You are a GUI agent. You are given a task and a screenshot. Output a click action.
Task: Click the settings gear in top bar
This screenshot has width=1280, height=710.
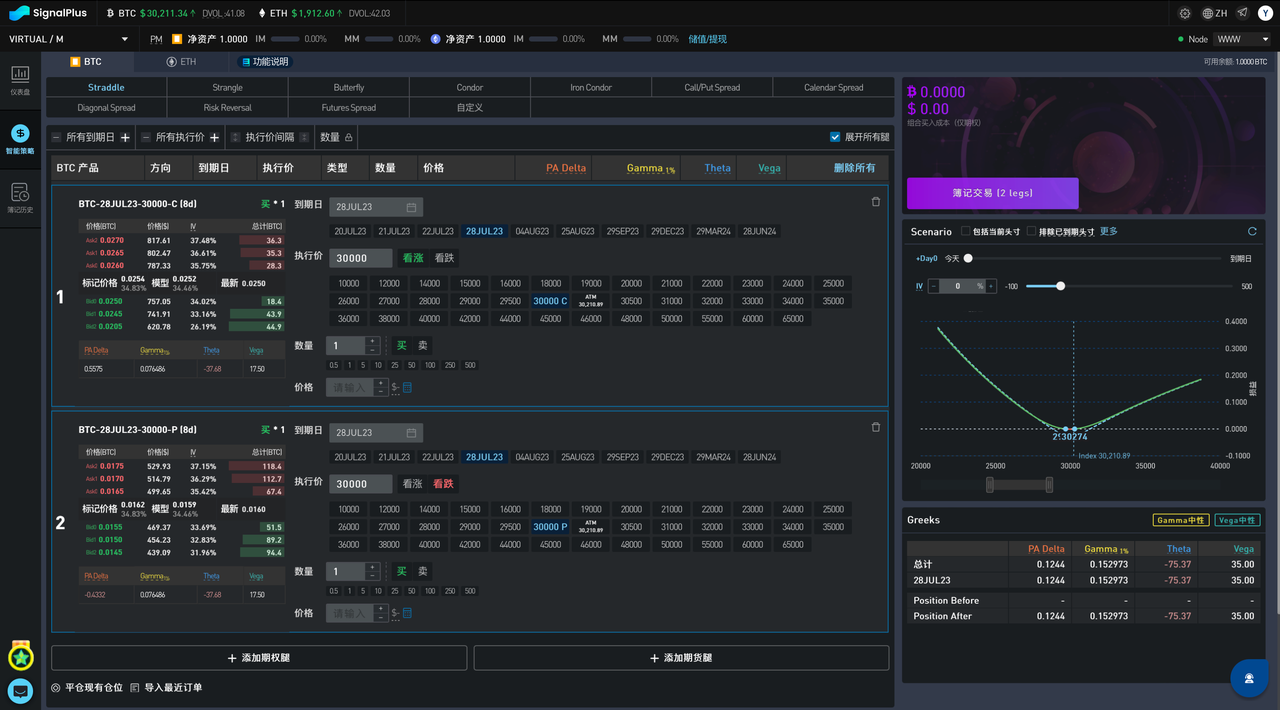[x=1185, y=13]
